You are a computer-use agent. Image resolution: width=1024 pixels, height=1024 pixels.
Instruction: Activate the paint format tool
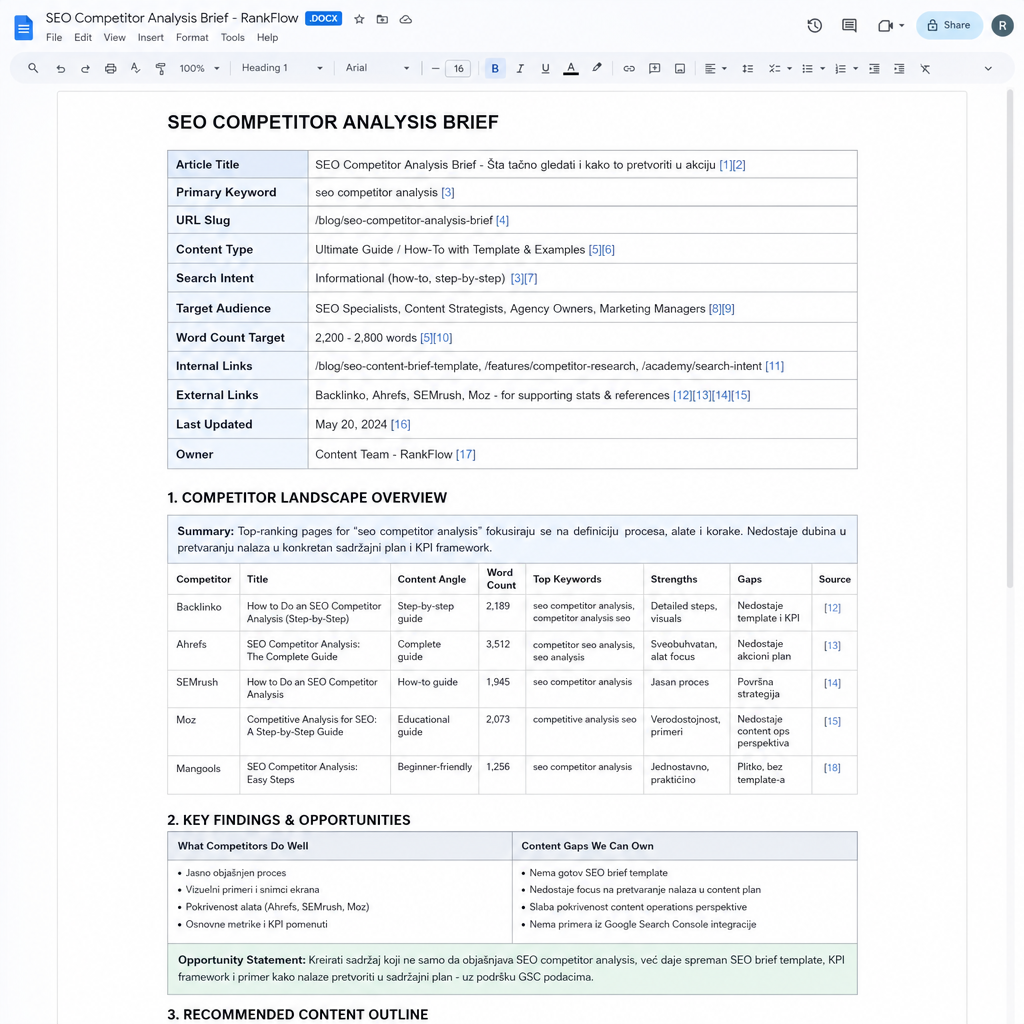click(x=160, y=69)
